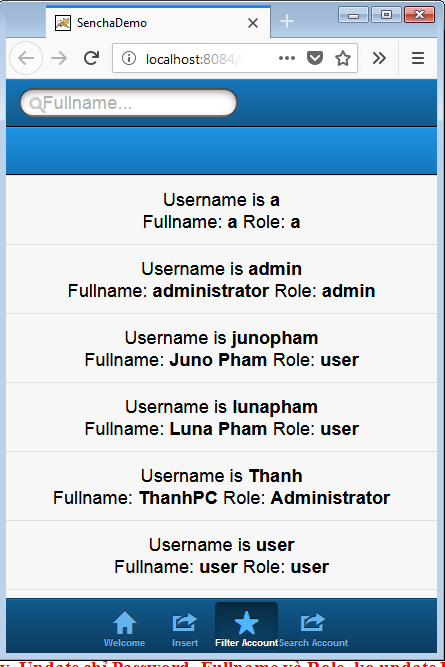The width and height of the screenshot is (445, 667).
Task: Click the Fullname search field
Action: [128, 103]
